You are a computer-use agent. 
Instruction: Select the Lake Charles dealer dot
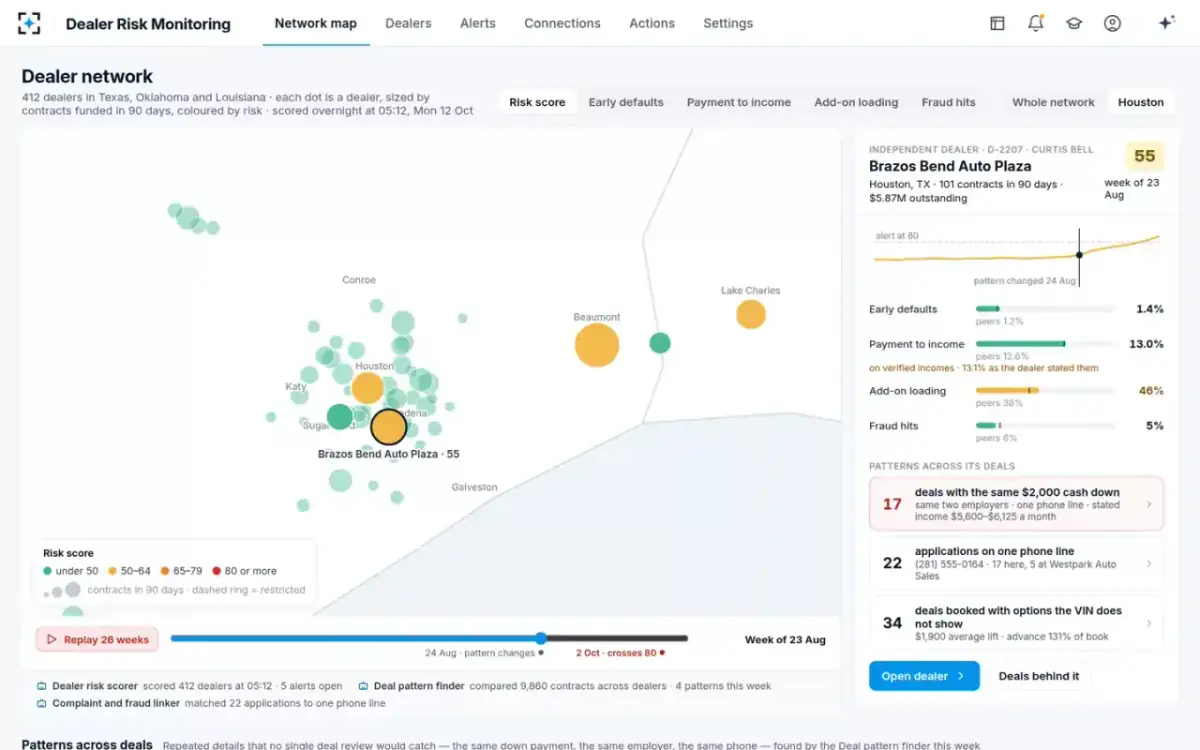[751, 314]
